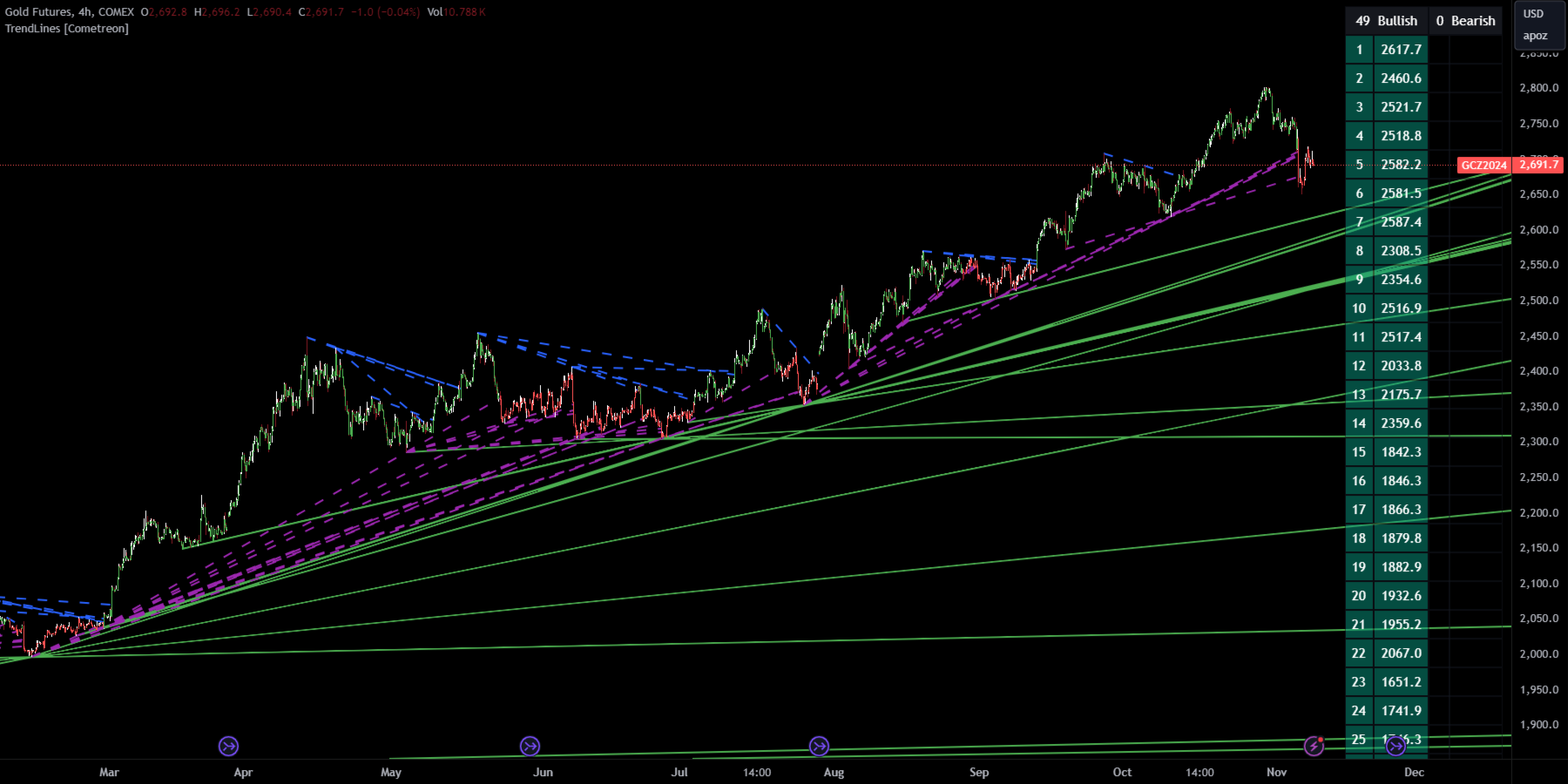Screen dimensions: 1568x784
Task: Open the apoz unit selector
Action: pos(1535,36)
